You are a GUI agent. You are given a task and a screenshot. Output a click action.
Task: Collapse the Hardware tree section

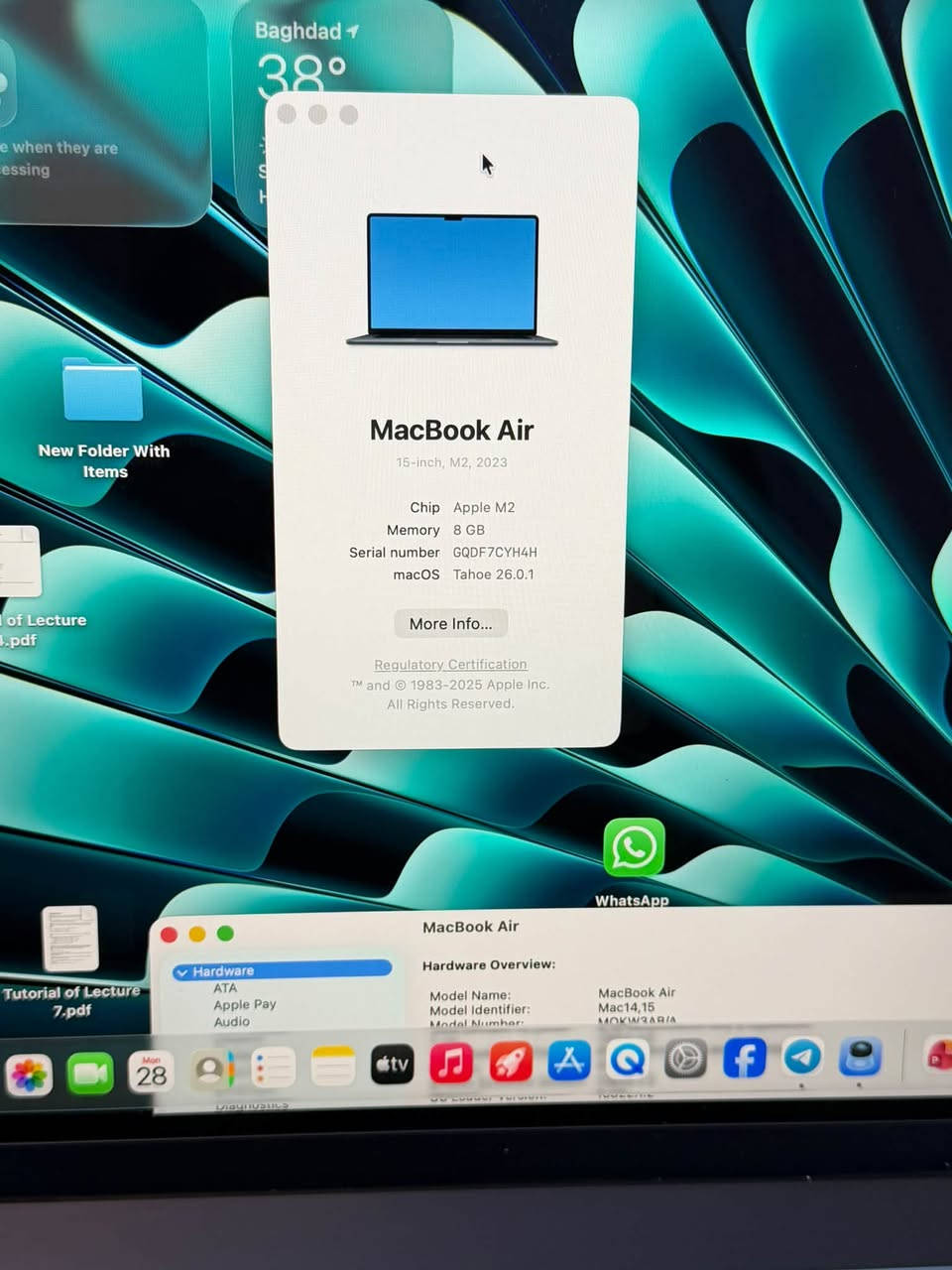[181, 972]
